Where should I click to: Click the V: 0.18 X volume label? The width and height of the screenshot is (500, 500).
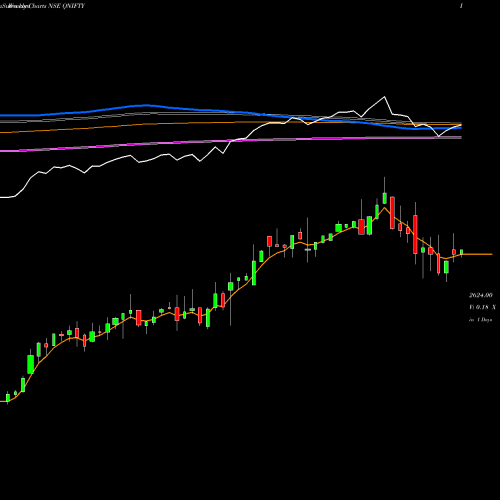click(x=482, y=307)
